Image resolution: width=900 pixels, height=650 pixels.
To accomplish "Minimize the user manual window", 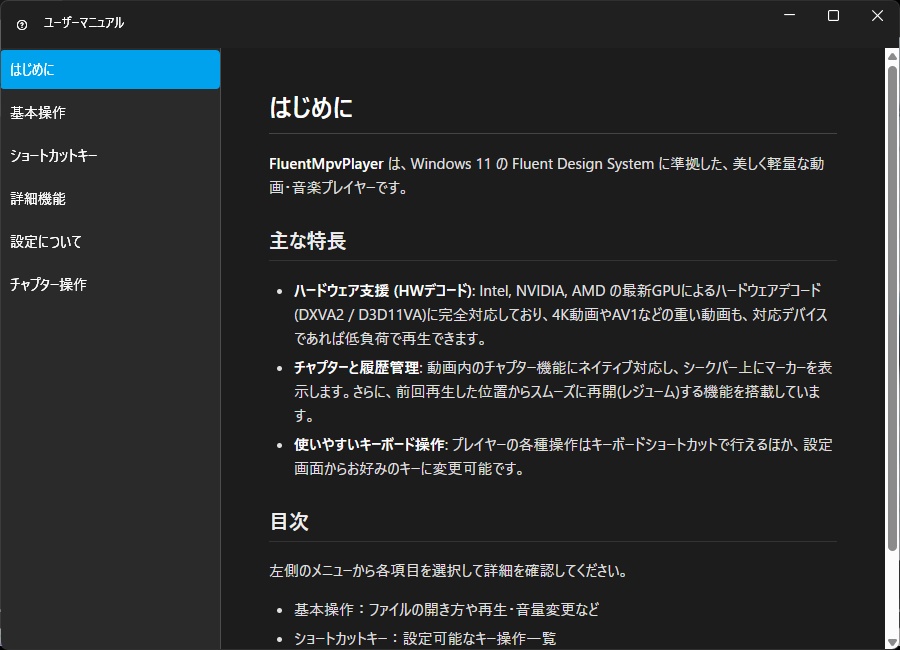I will (790, 16).
